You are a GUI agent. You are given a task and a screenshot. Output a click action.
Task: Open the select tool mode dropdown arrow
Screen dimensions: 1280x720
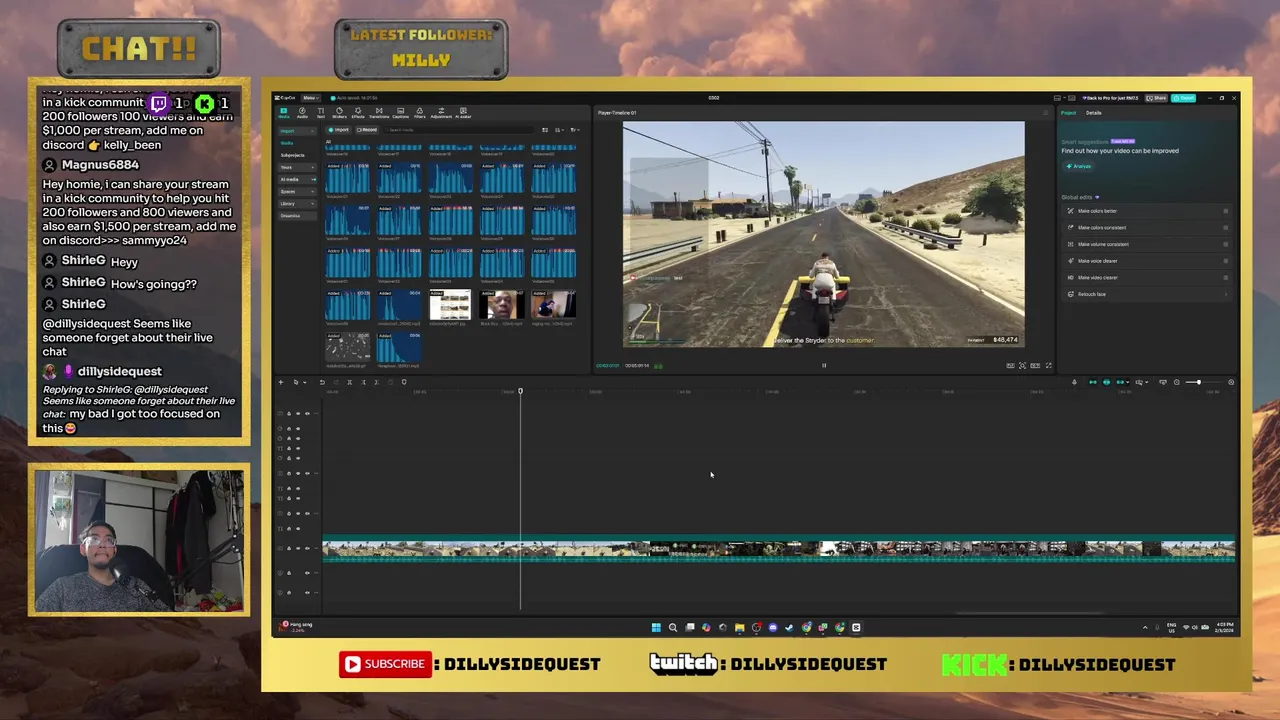coord(305,382)
